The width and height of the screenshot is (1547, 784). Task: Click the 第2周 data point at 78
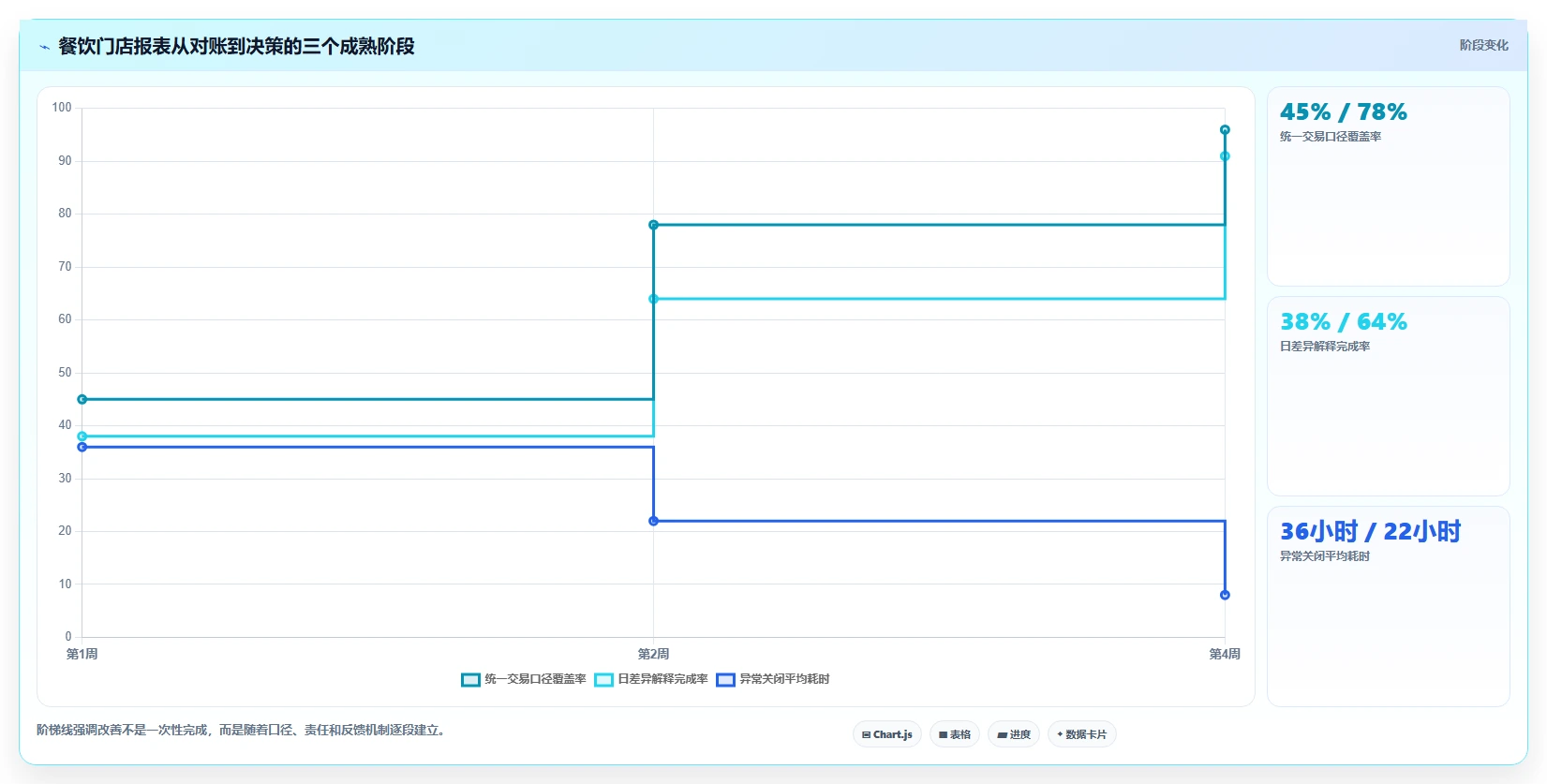[653, 225]
